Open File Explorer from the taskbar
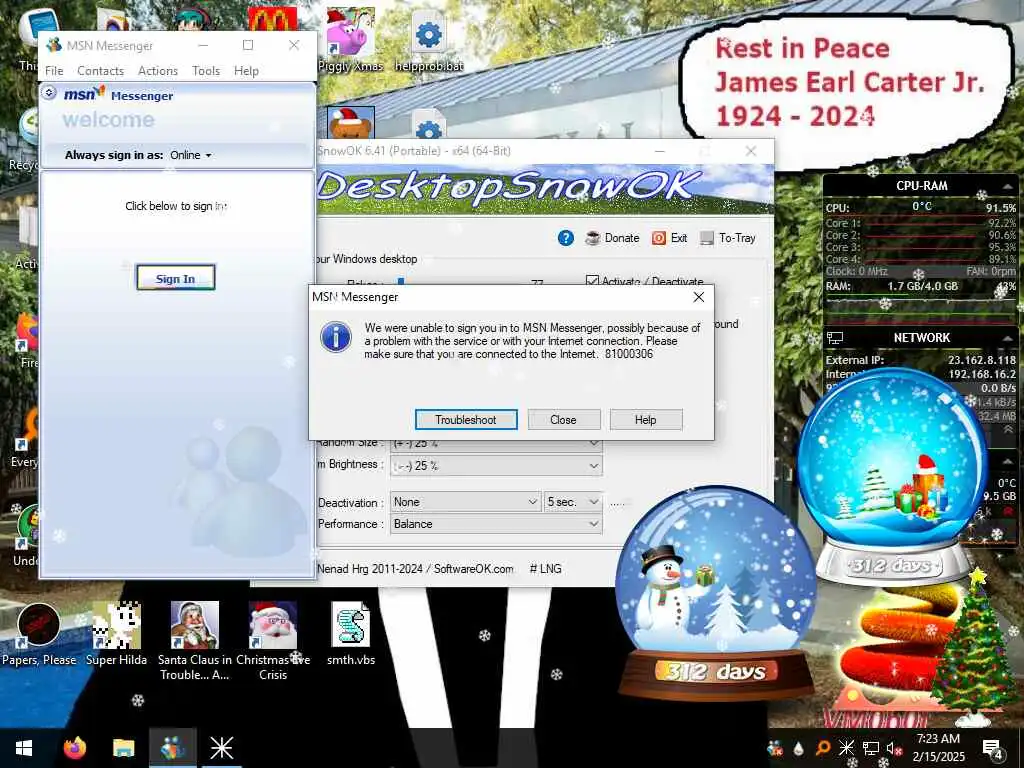 point(123,748)
